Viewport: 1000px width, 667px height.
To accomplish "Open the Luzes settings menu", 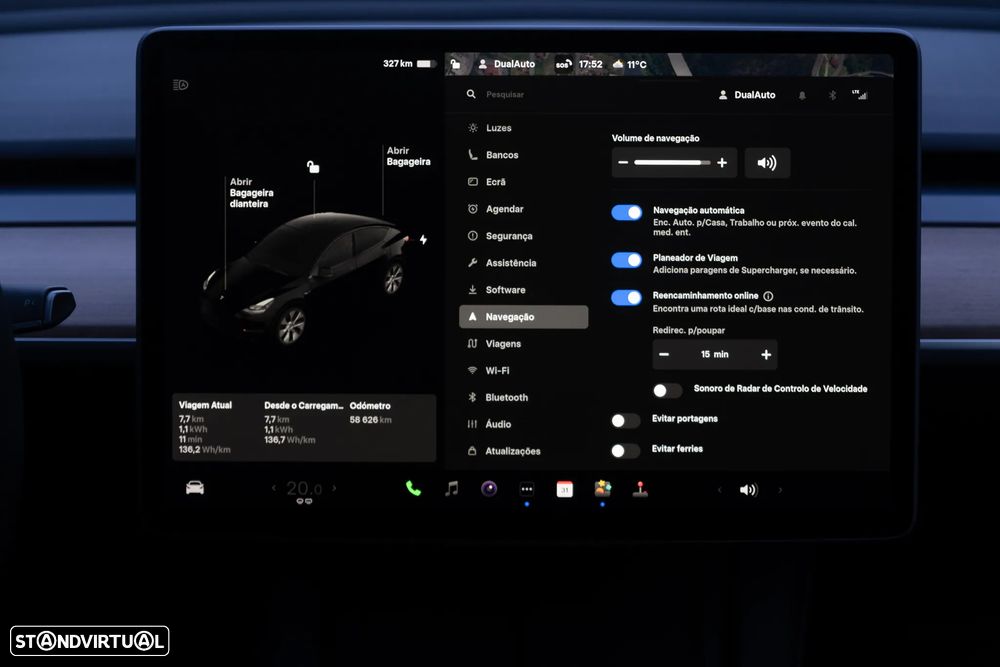I will point(524,128).
